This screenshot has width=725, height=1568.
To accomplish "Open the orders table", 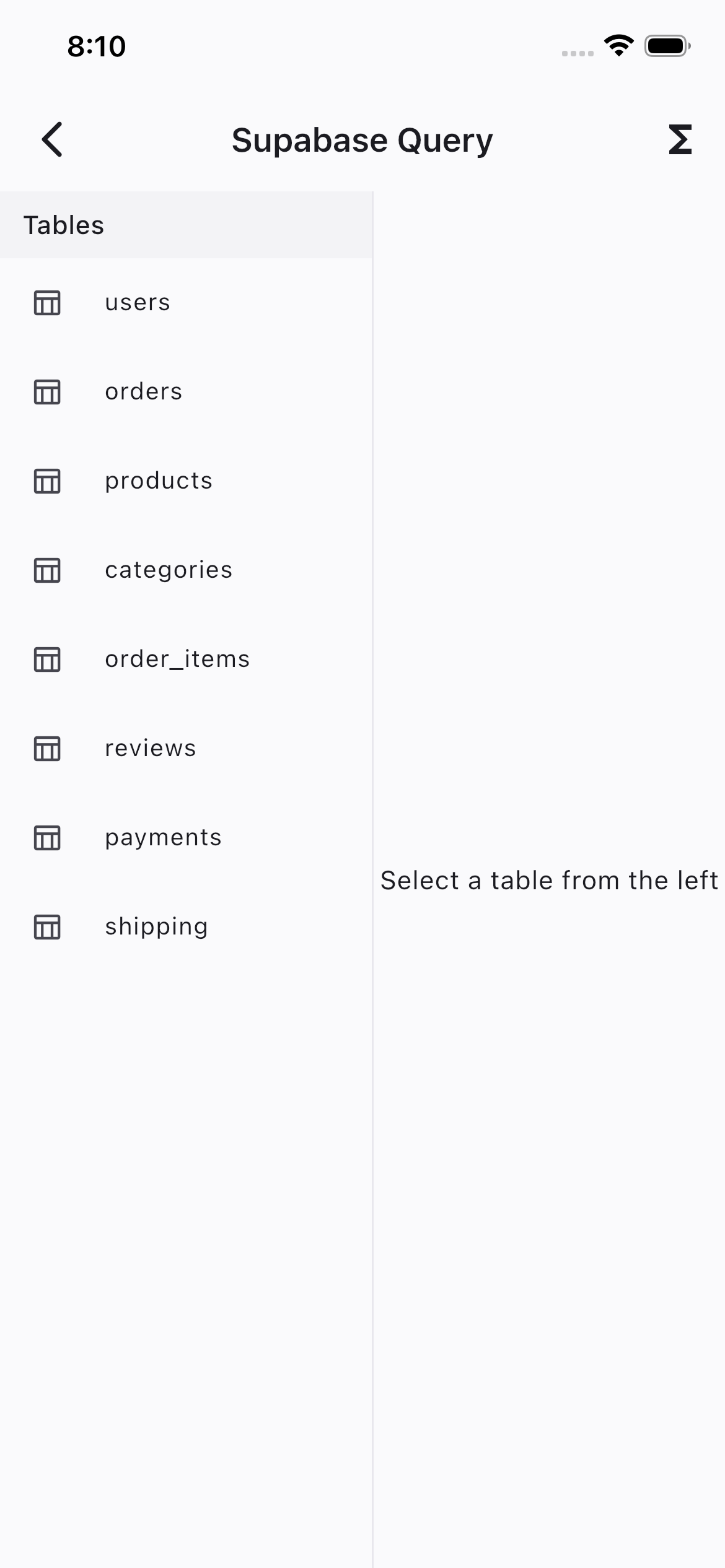I will click(x=144, y=392).
